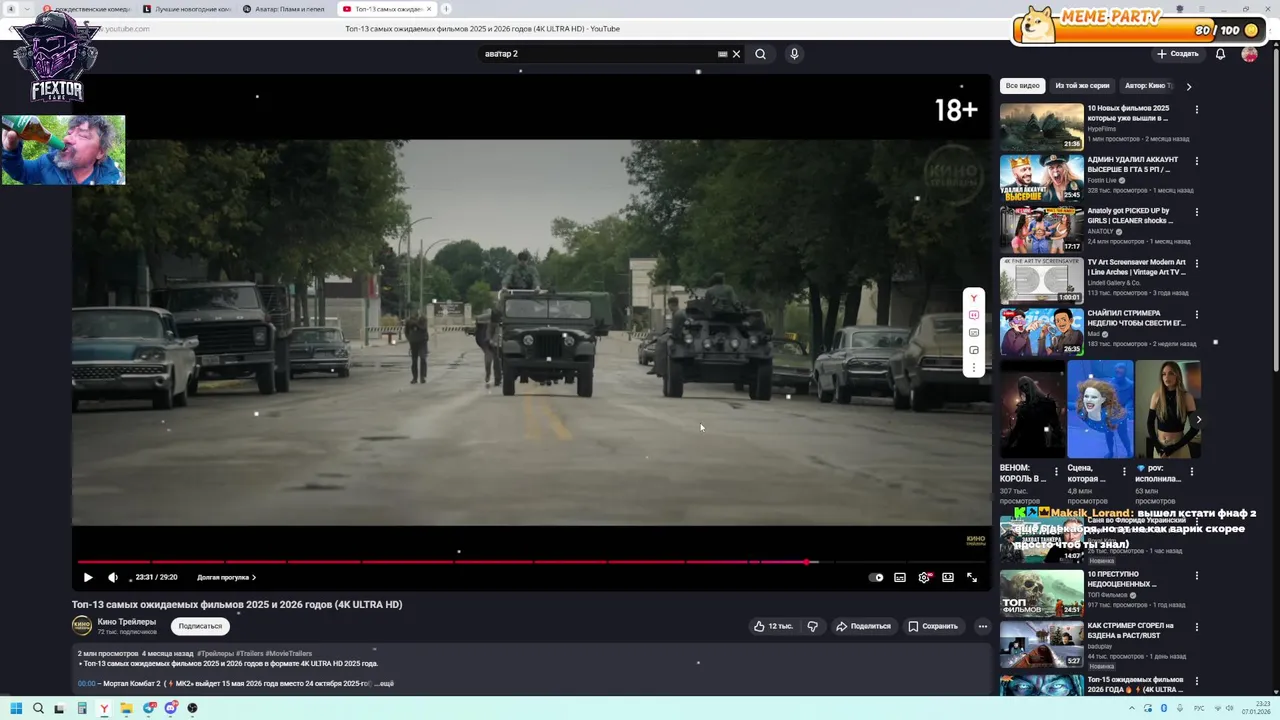This screenshot has height=720, width=1280.
Task: Open '10 ПРЕСТУПНО НЕДООЦЕНЕННЫХ' video
Action: [x=1042, y=592]
